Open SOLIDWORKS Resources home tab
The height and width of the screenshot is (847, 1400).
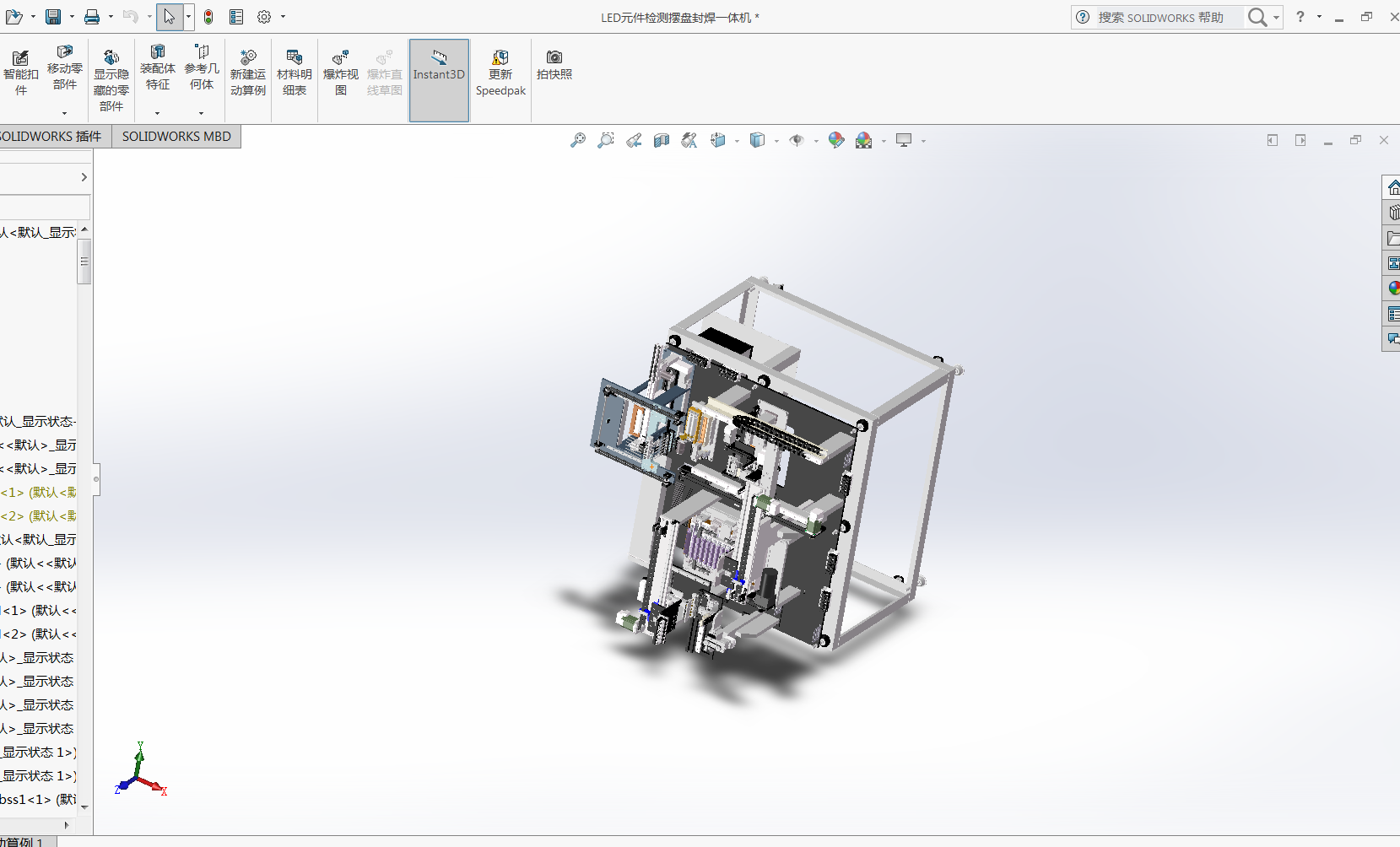point(1393,187)
